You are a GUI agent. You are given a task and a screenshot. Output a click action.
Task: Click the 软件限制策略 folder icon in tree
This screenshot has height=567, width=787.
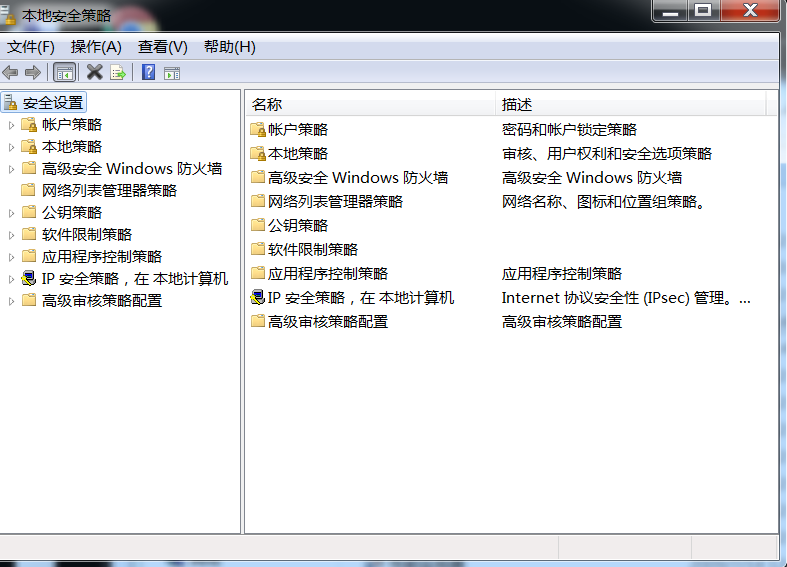point(29,234)
